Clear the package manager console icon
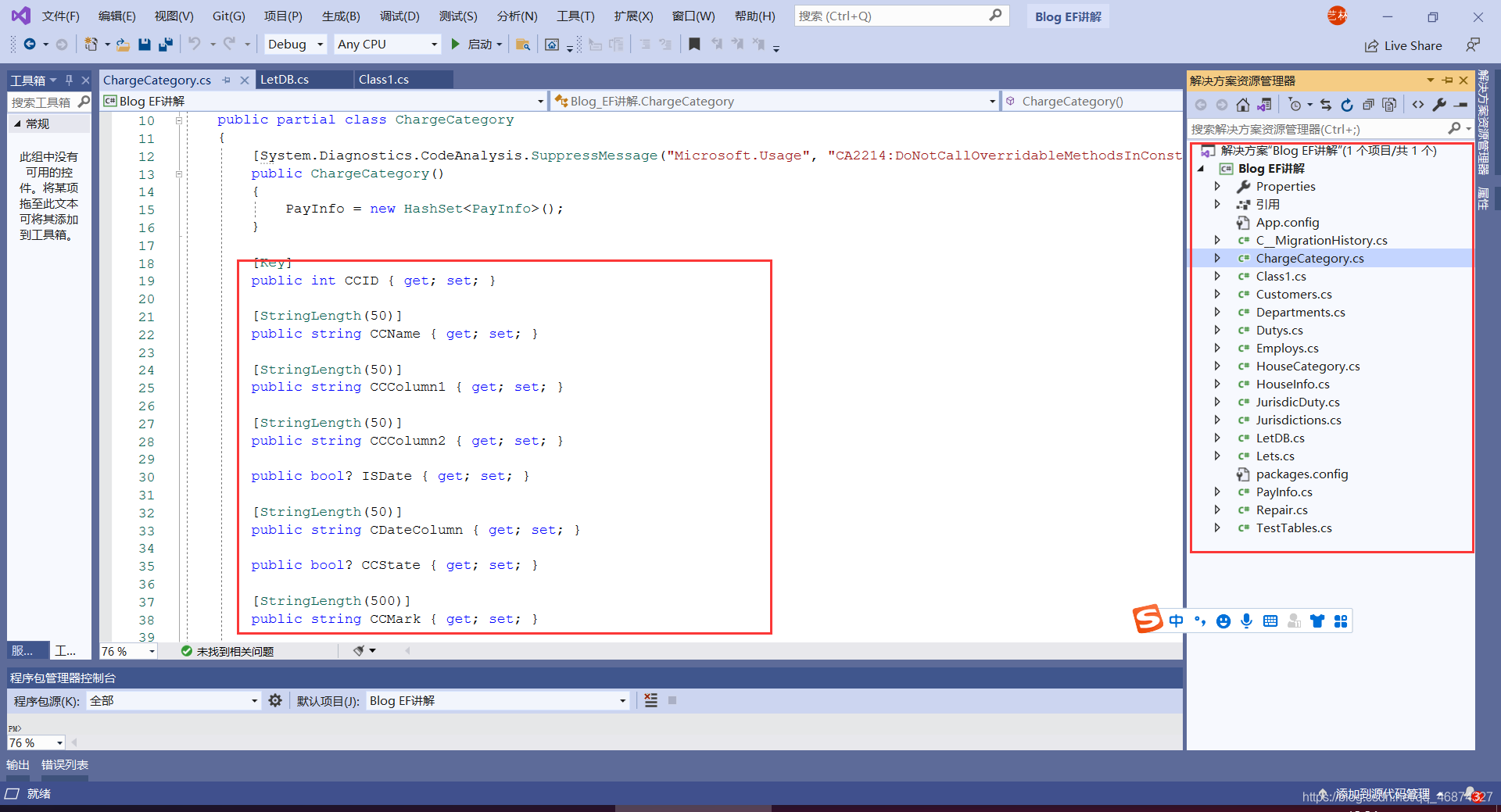The image size is (1501, 812). tap(651, 700)
